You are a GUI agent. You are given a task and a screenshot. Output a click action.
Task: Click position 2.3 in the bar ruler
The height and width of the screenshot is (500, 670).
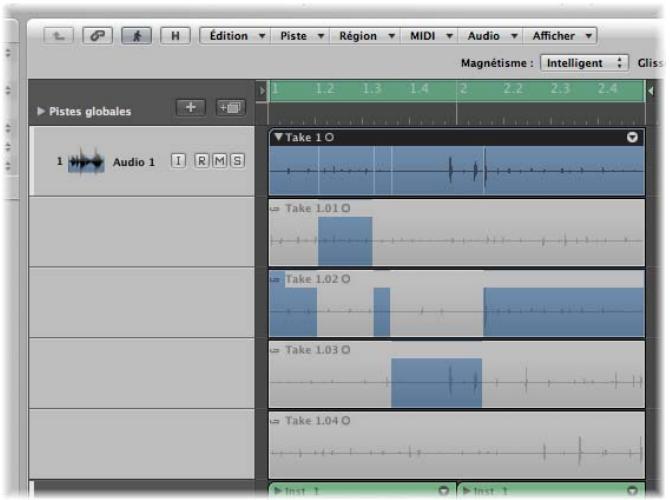[559, 89]
